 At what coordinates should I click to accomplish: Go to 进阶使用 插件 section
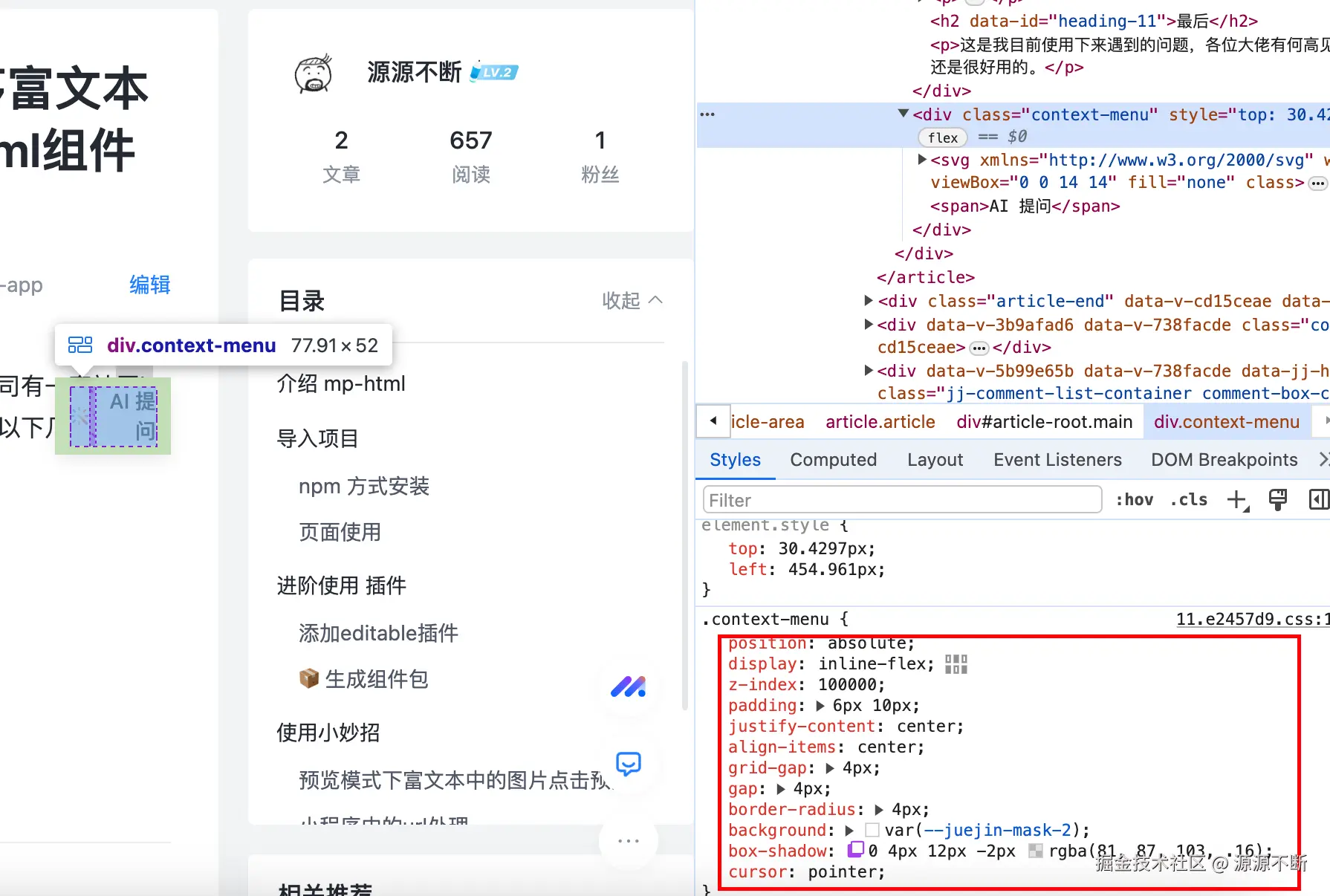tap(341, 585)
